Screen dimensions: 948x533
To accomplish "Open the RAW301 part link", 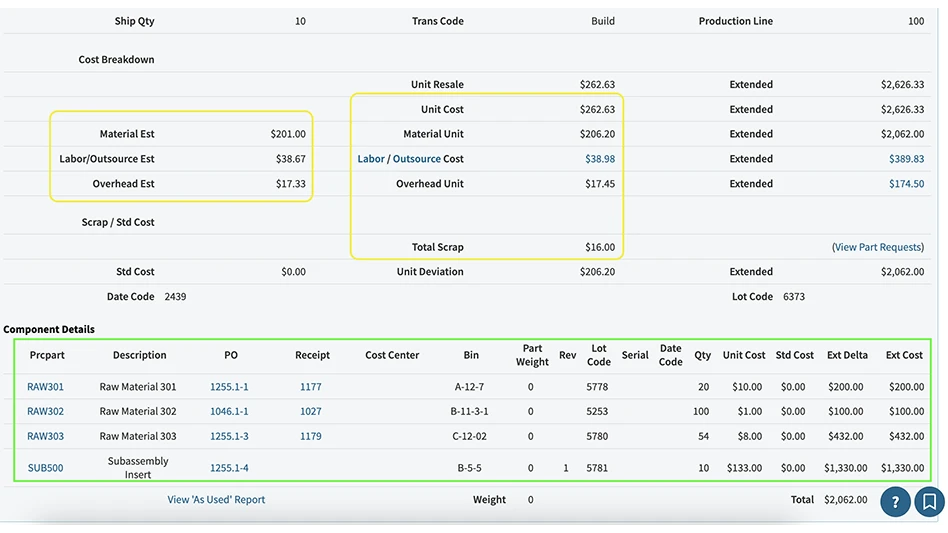I will click(45, 387).
